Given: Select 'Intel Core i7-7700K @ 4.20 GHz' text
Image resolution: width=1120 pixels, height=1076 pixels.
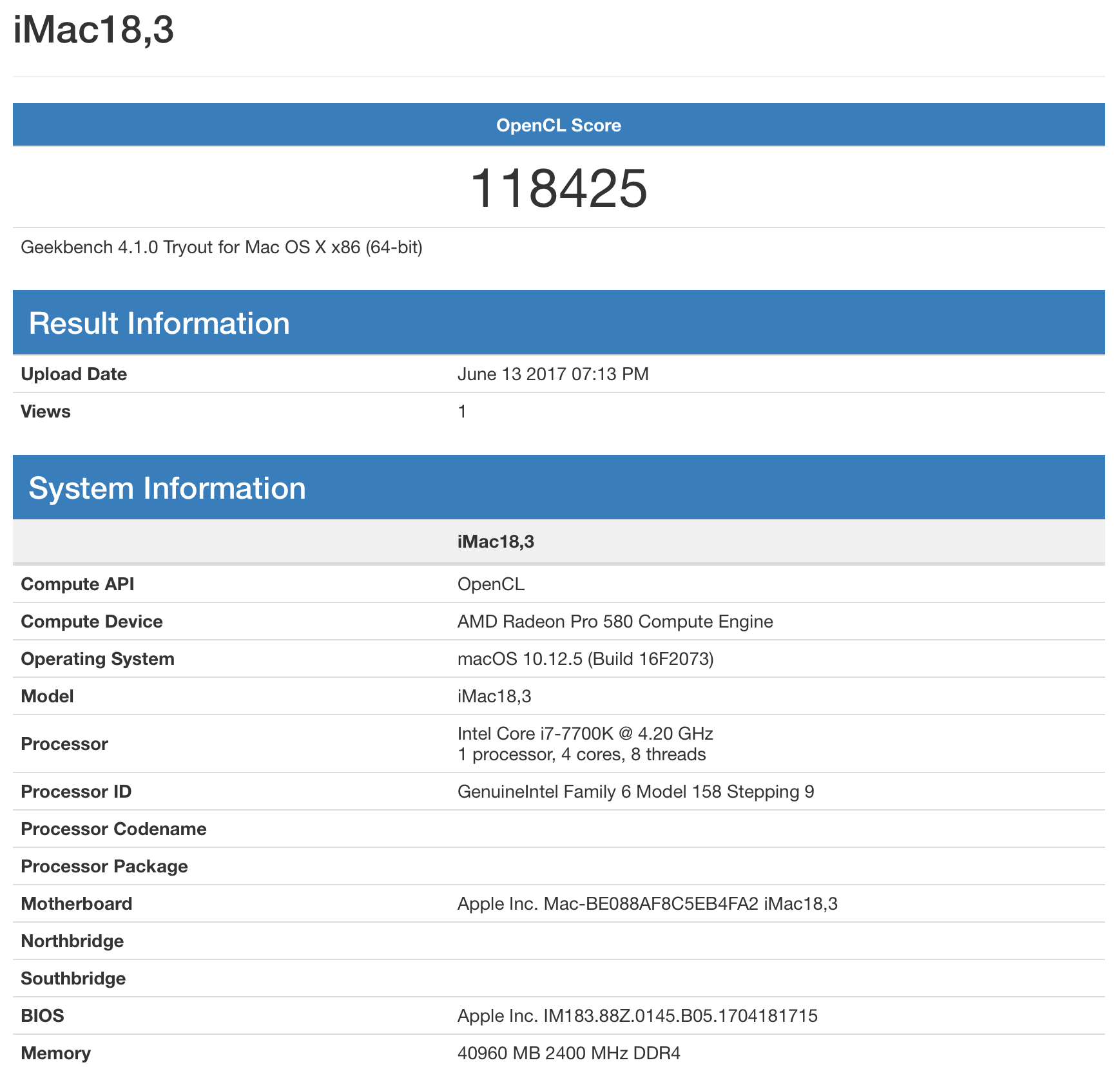Looking at the screenshot, I should [586, 734].
